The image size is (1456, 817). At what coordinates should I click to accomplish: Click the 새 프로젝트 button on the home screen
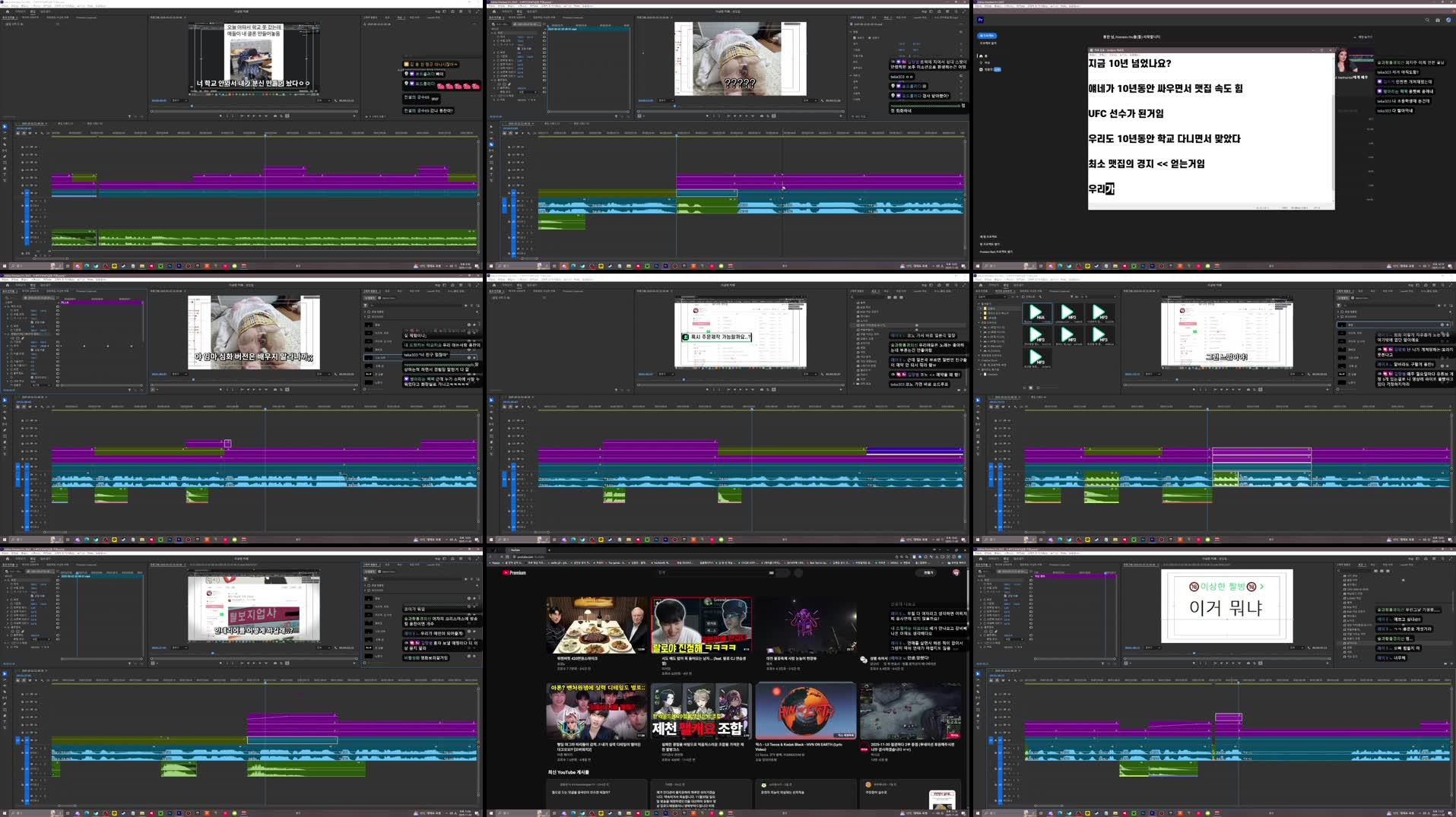[987, 36]
